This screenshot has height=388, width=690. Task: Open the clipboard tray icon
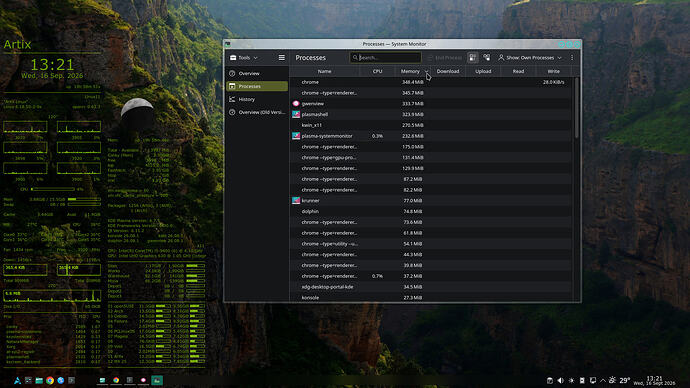coord(550,381)
